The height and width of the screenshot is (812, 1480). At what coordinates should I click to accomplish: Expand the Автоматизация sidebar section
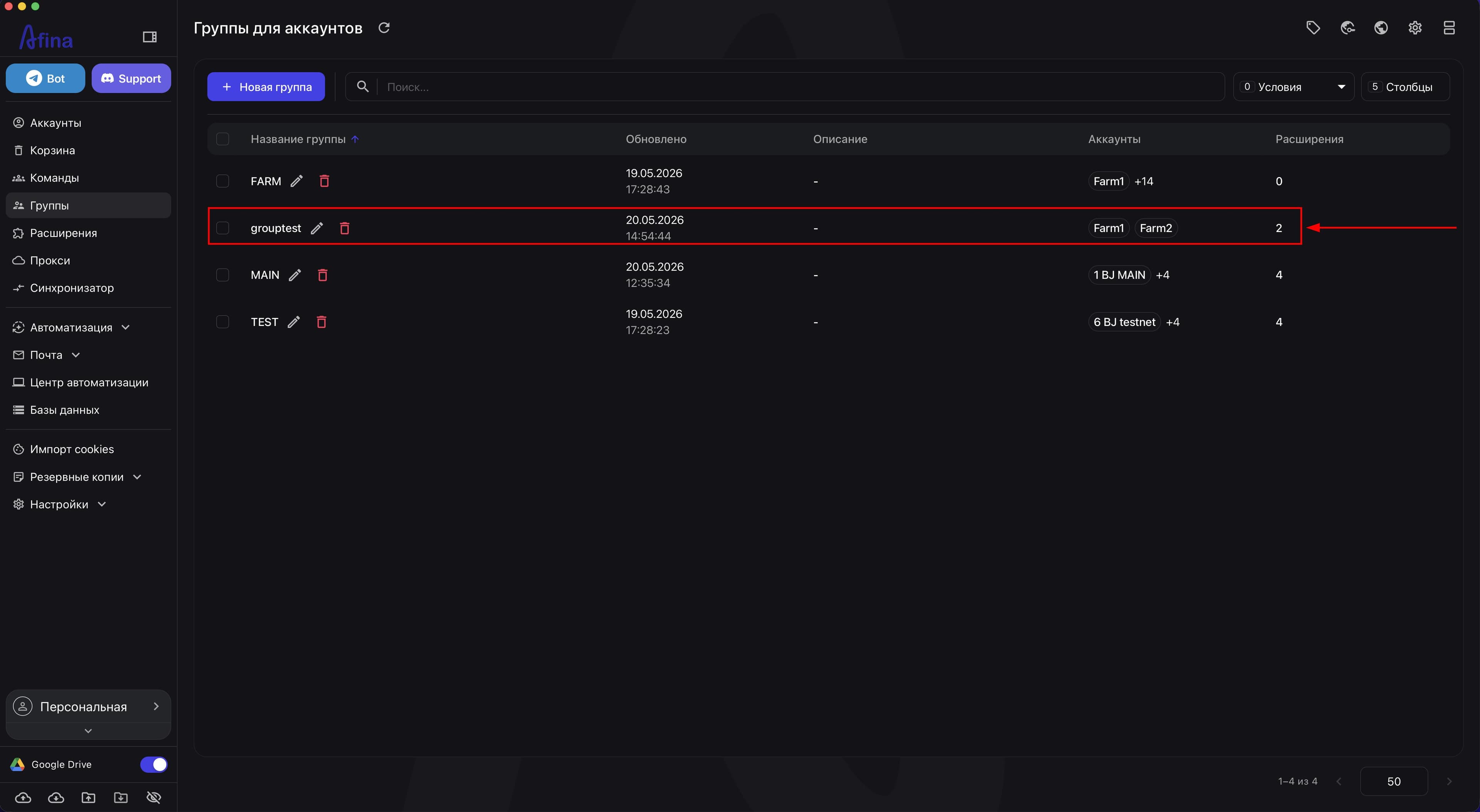(72, 327)
